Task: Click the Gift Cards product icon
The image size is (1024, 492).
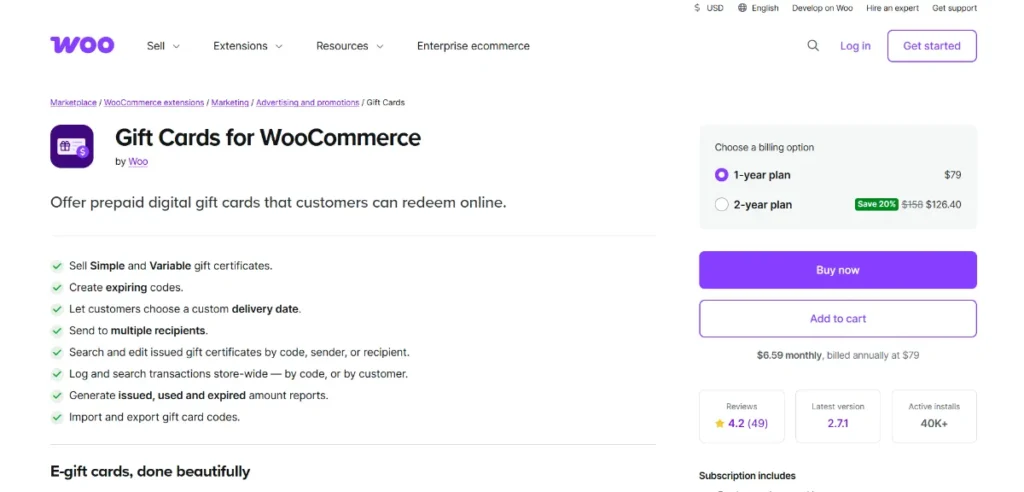Action: (x=72, y=146)
